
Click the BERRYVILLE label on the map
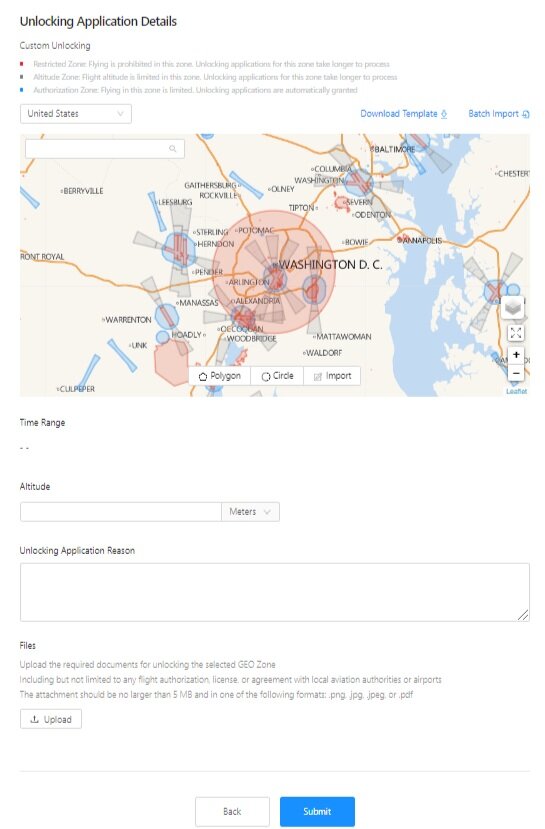pyautogui.click(x=83, y=191)
